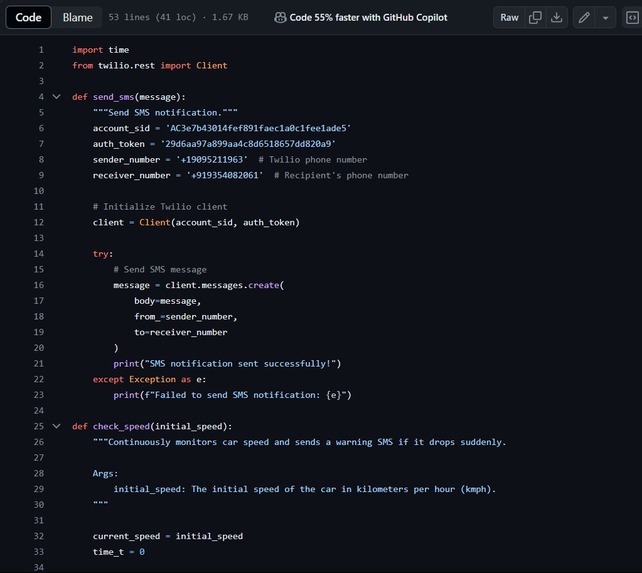The width and height of the screenshot is (642, 573).
Task: Select line number 6
Action: 41,128
